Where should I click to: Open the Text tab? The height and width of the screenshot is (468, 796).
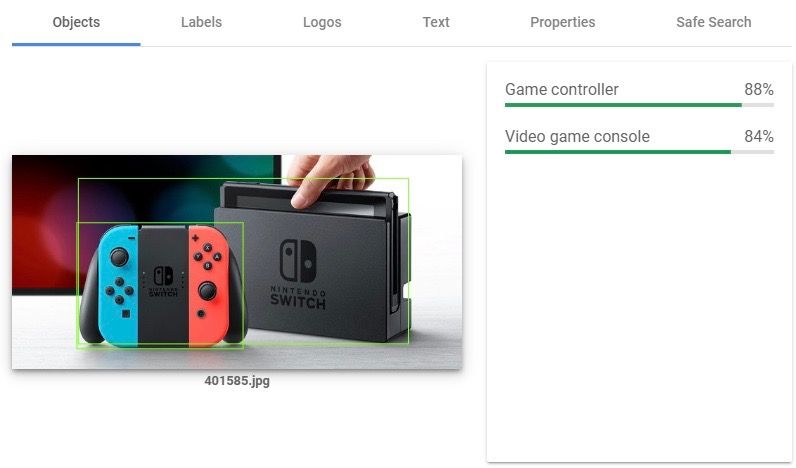coord(436,23)
